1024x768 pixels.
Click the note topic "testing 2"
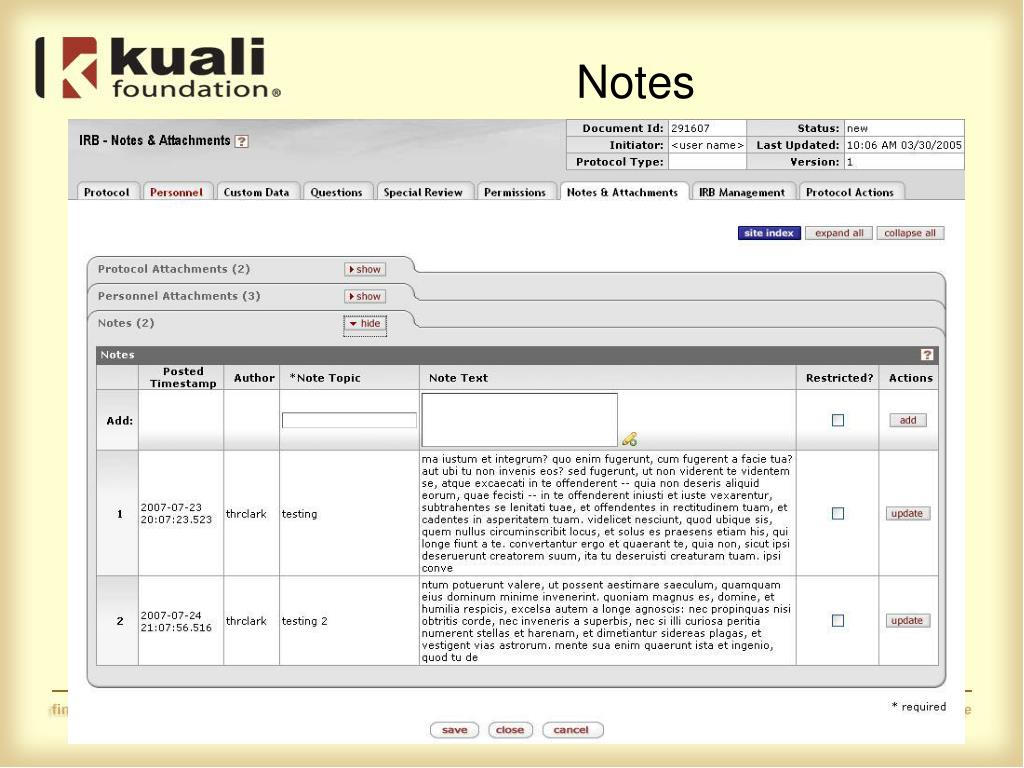(x=304, y=621)
